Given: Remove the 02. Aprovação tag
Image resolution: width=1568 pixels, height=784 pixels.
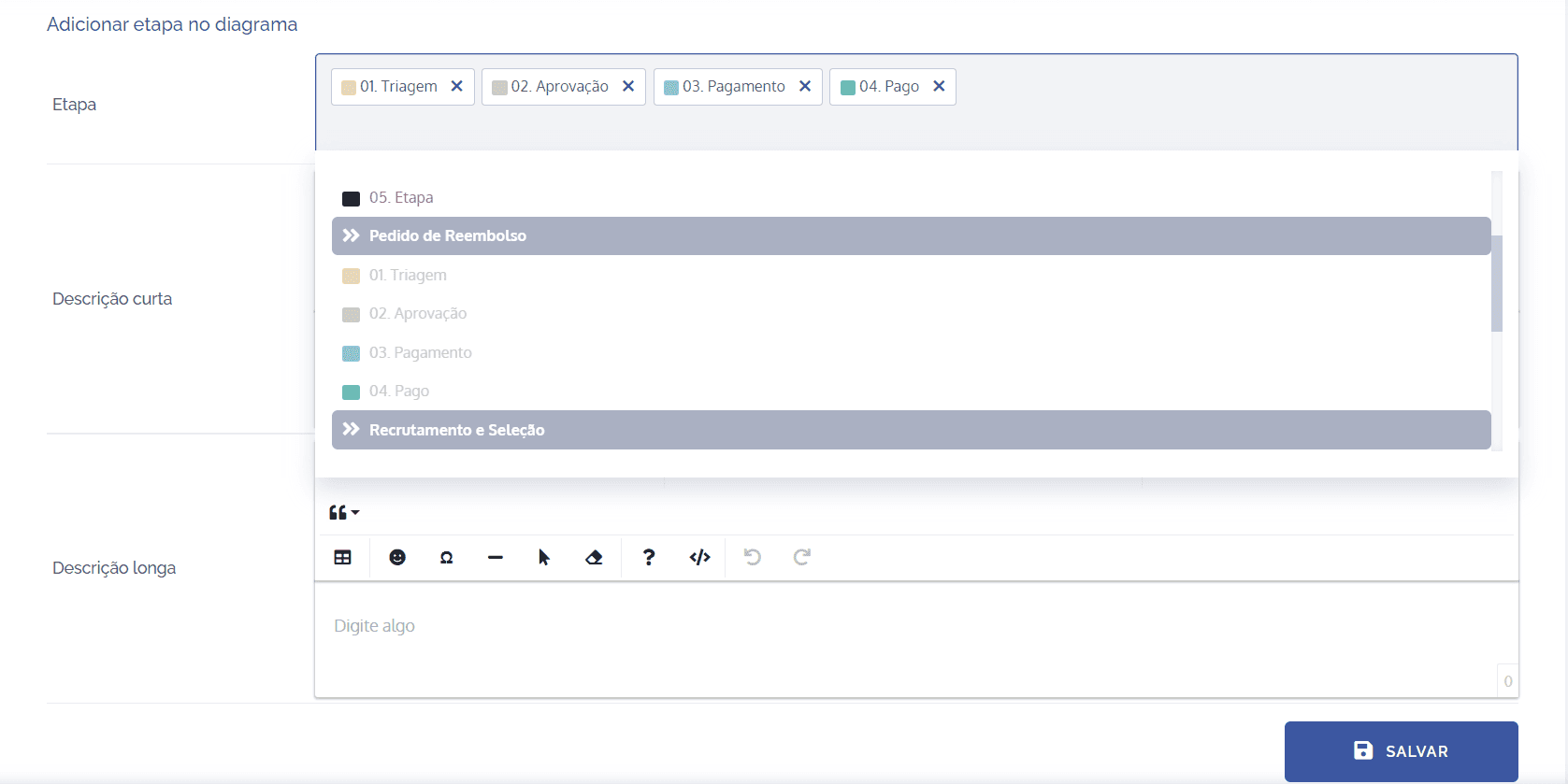Looking at the screenshot, I should point(628,86).
